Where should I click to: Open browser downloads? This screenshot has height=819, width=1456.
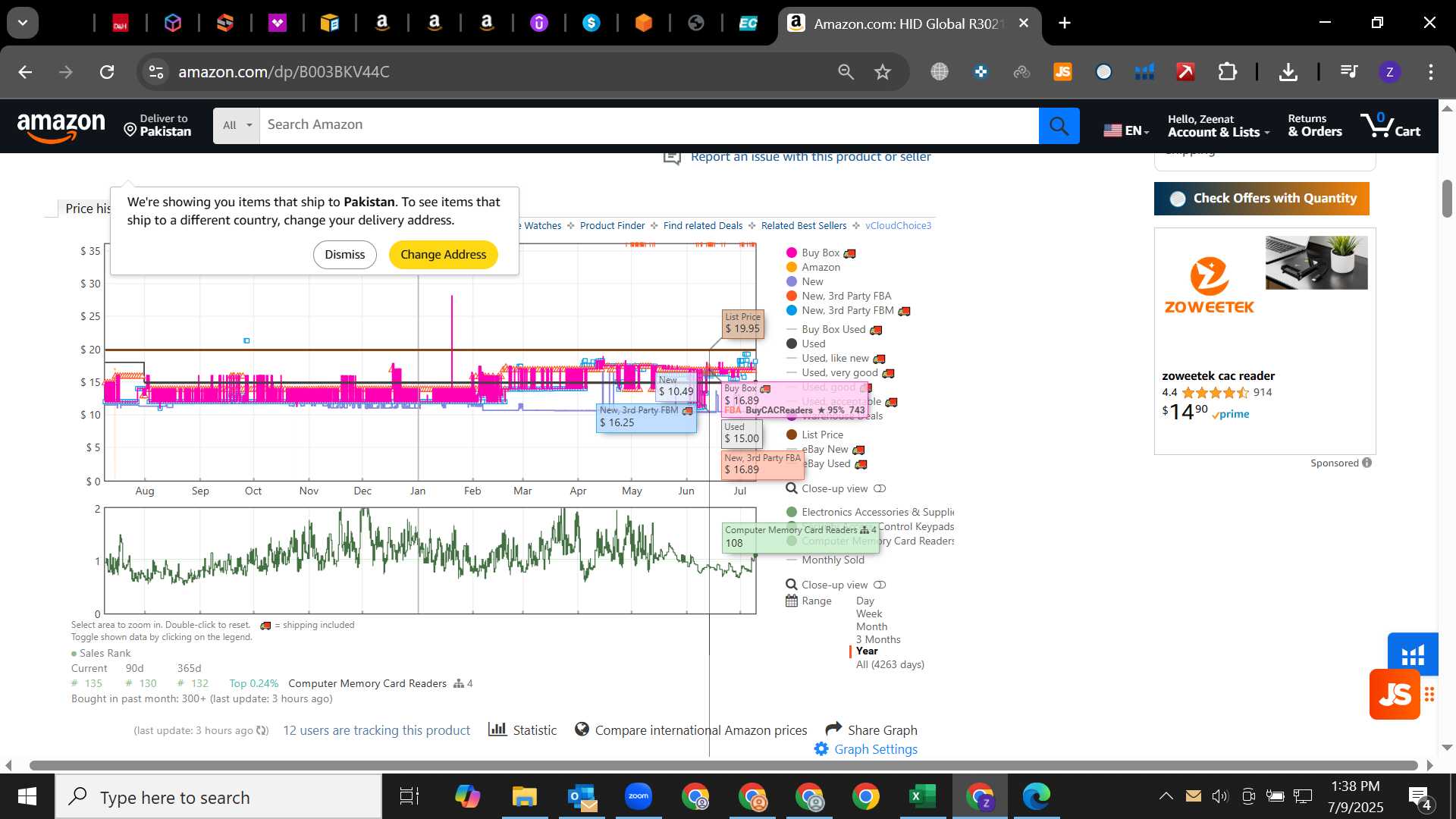click(x=1288, y=72)
